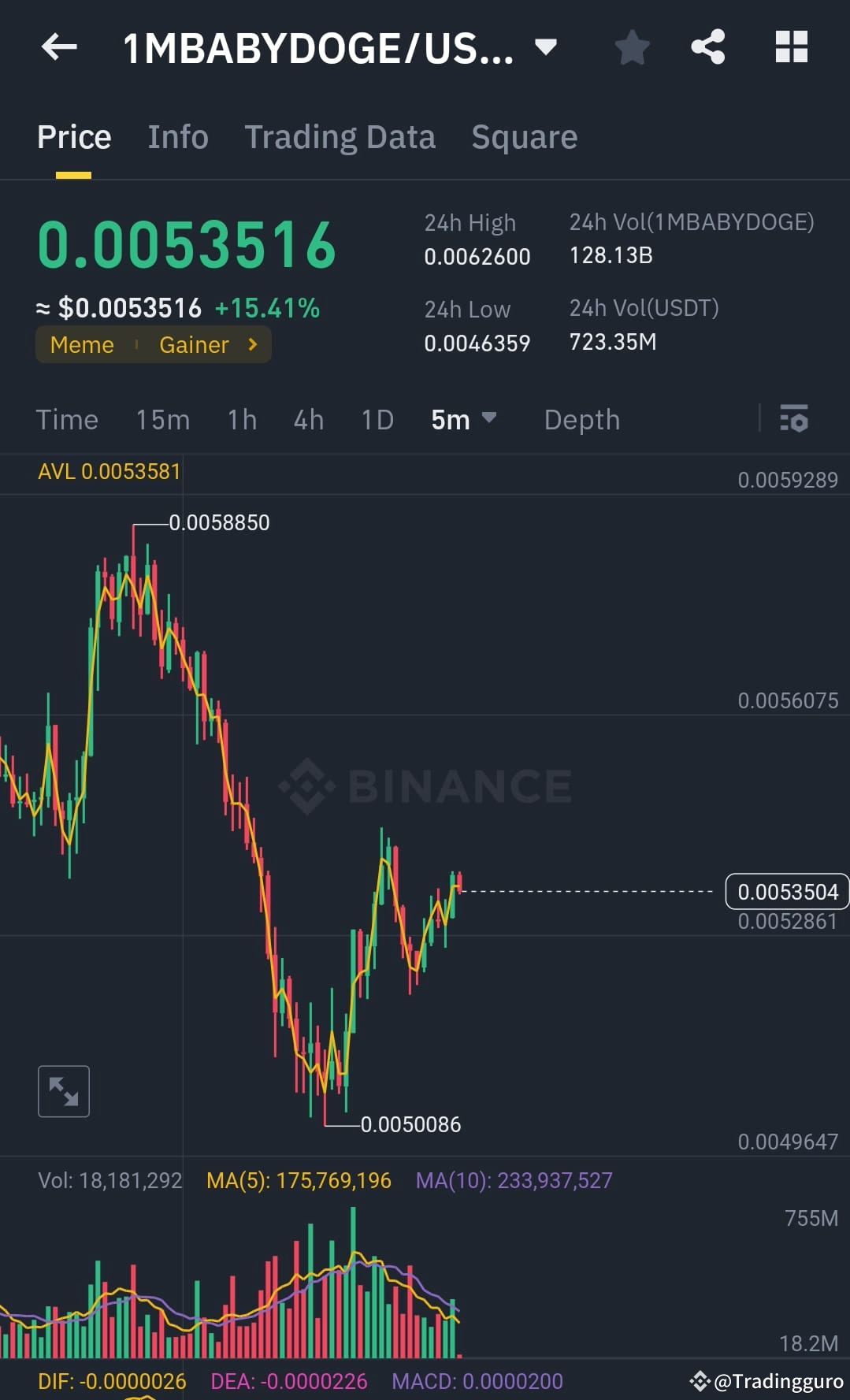Open the trading pair dropdown next to 1MBABYDOGE/USDT
Viewport: 850px width, 1400px height.
545,47
